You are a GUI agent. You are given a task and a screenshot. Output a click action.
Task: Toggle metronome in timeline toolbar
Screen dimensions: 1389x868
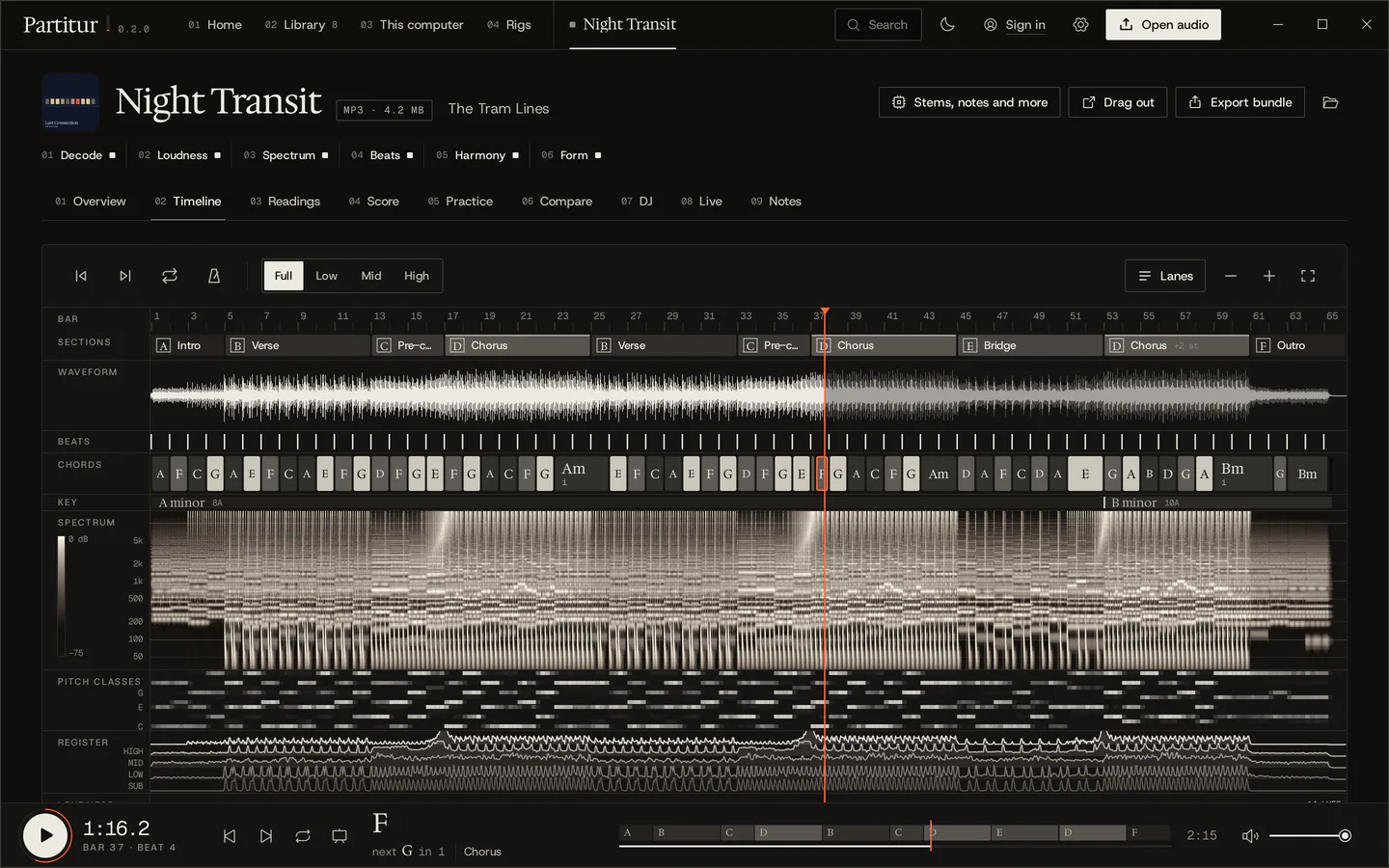point(214,276)
